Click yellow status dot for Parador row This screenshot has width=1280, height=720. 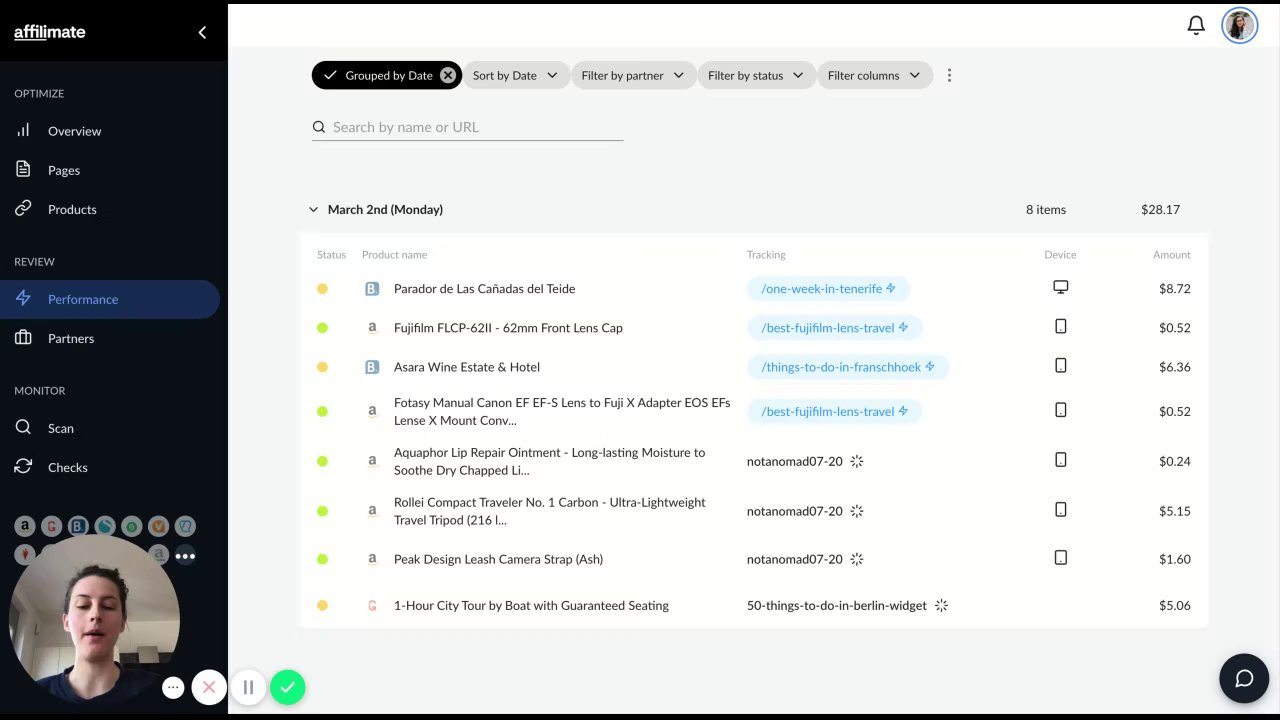[322, 289]
